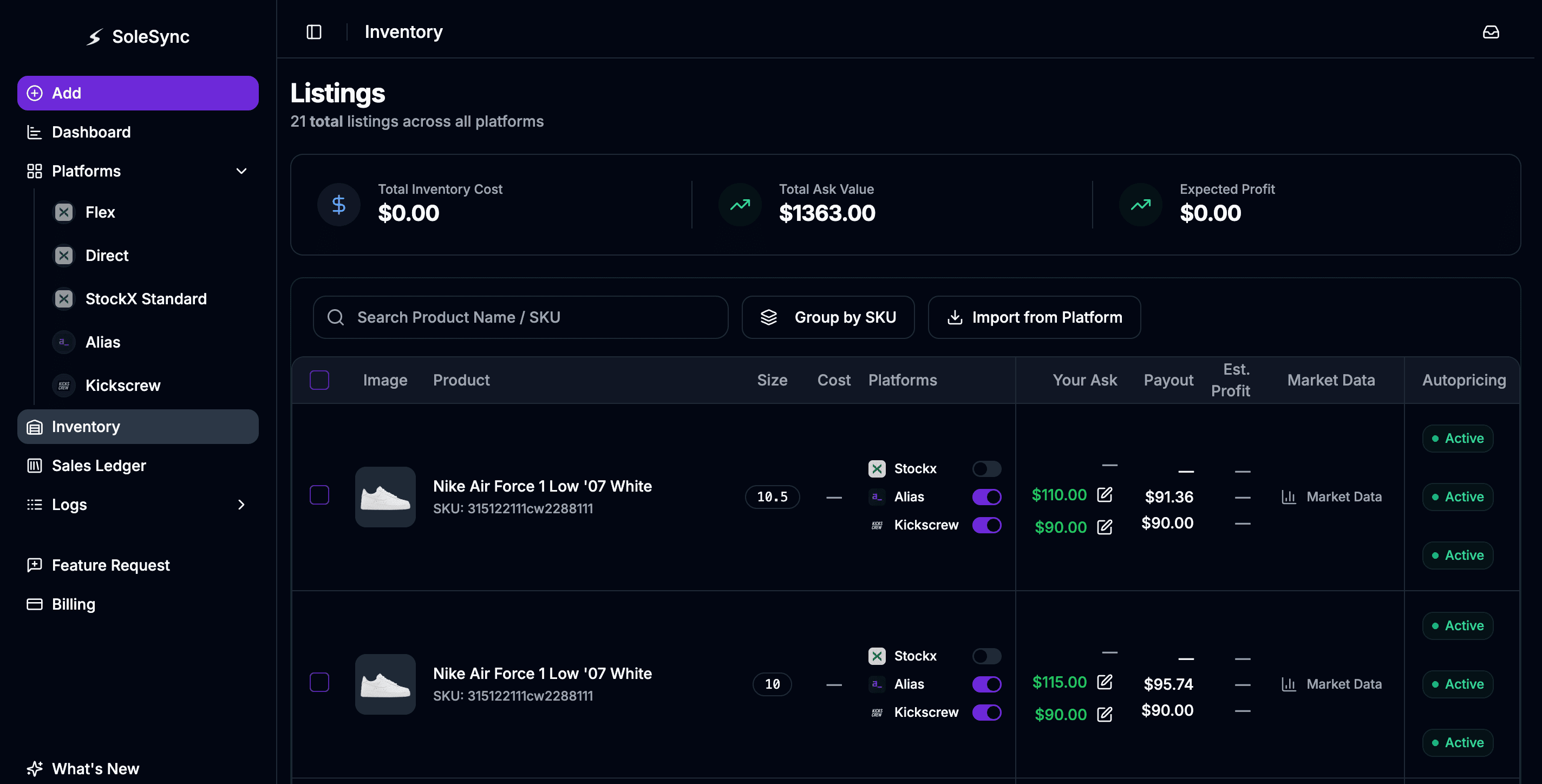Enable Stockx toggle for size 10.5 listing

pyautogui.click(x=986, y=468)
